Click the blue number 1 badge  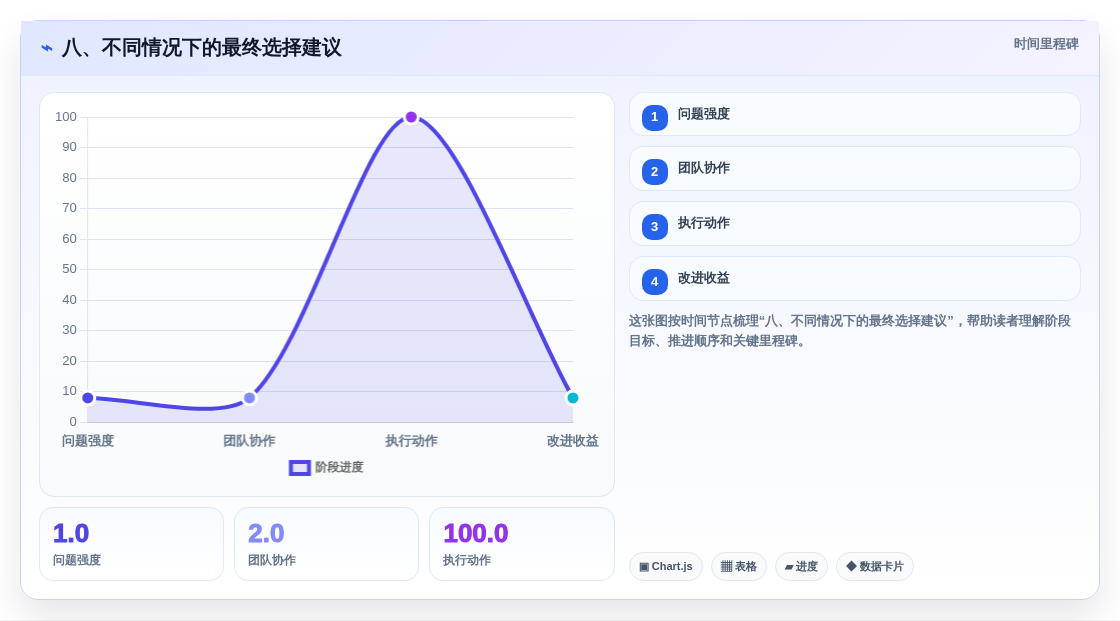(x=654, y=117)
